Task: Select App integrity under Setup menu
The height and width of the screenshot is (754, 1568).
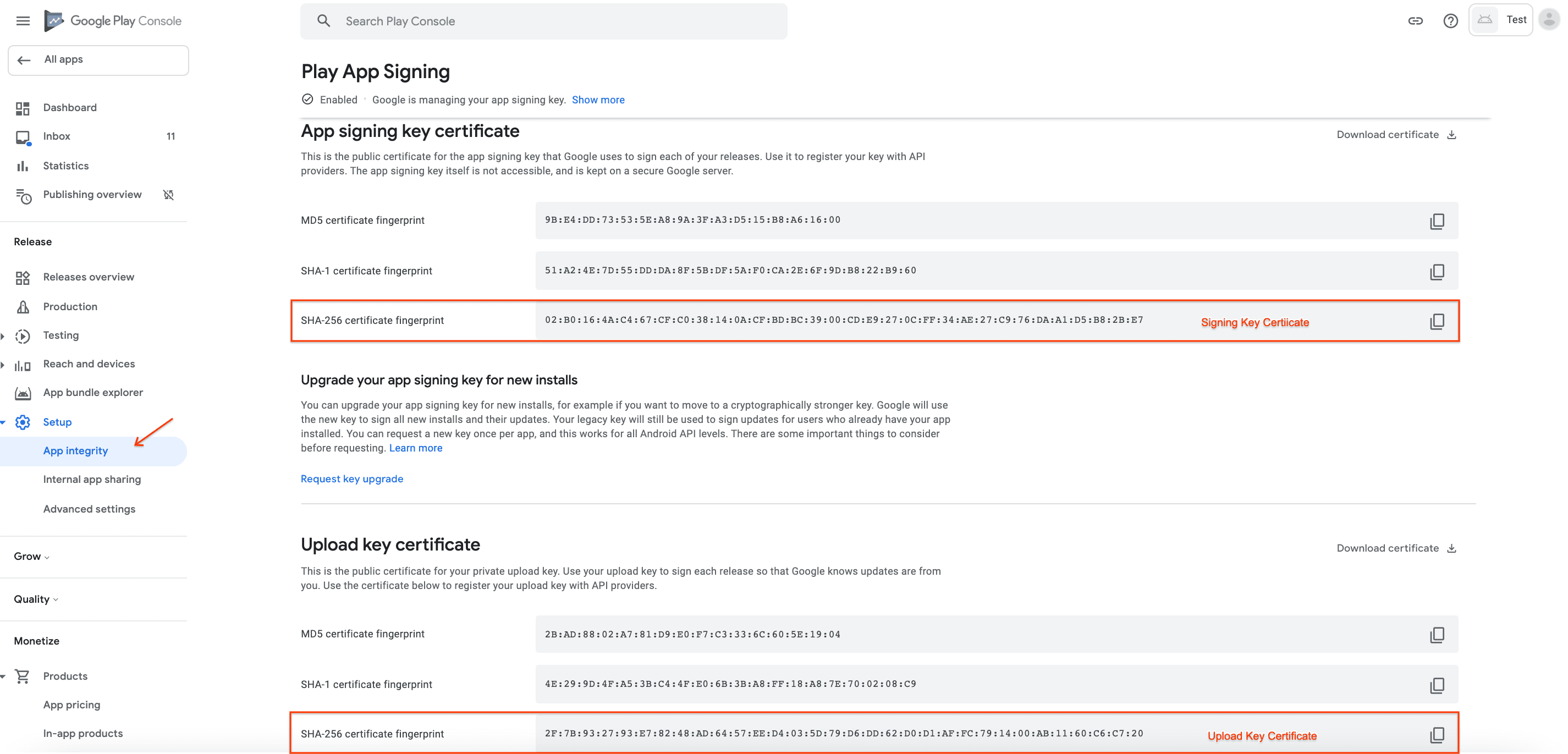Action: [74, 450]
